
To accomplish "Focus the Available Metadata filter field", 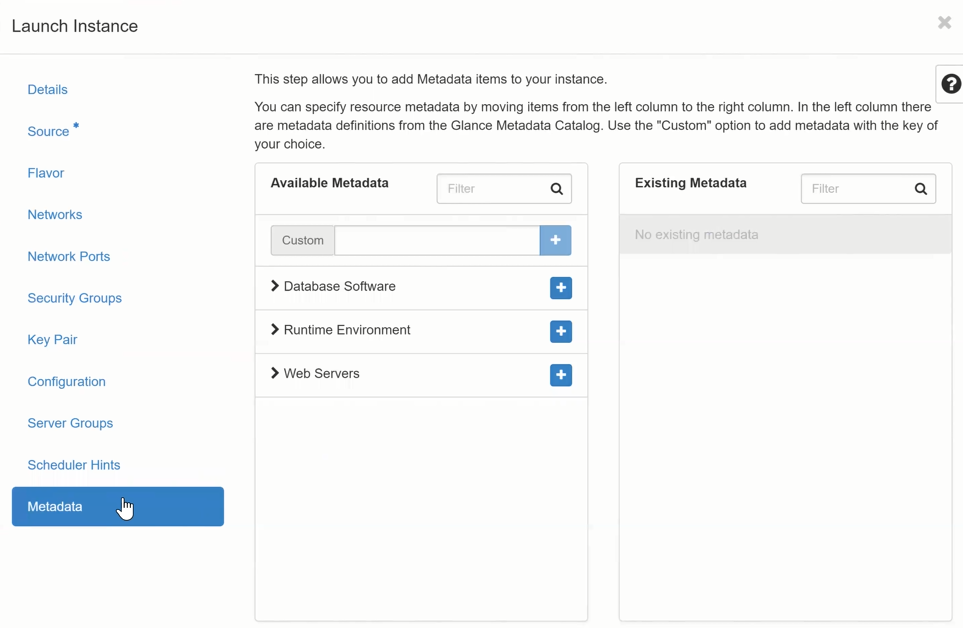I will click(492, 189).
